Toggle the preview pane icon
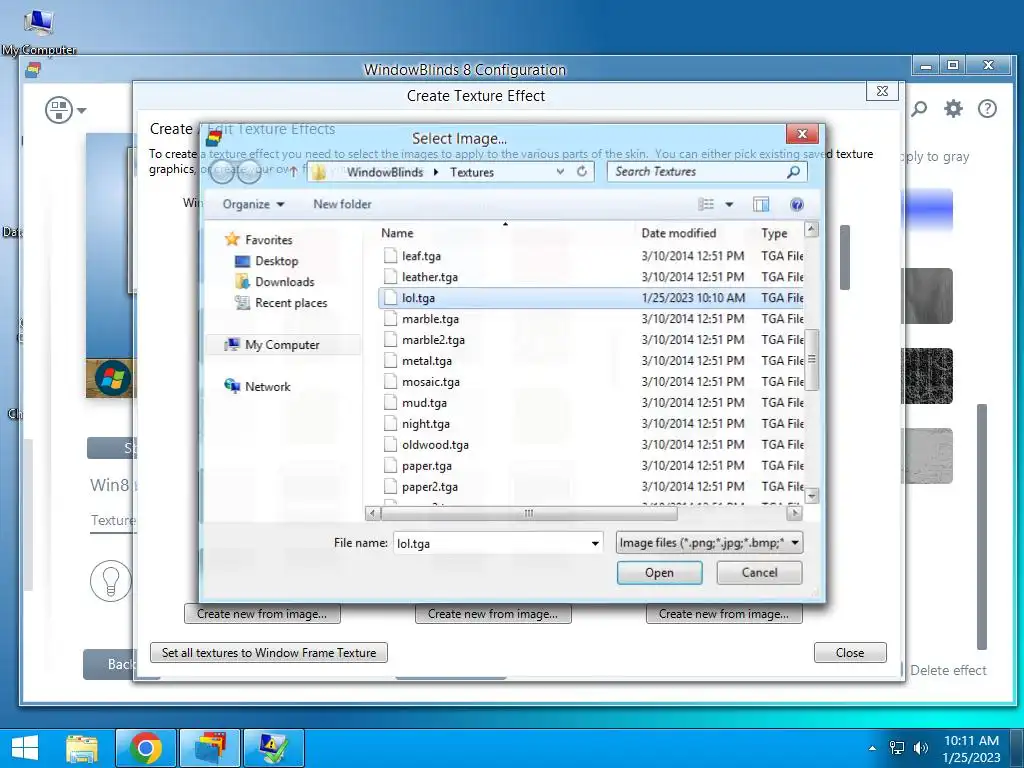This screenshot has width=1024, height=768. coord(761,204)
